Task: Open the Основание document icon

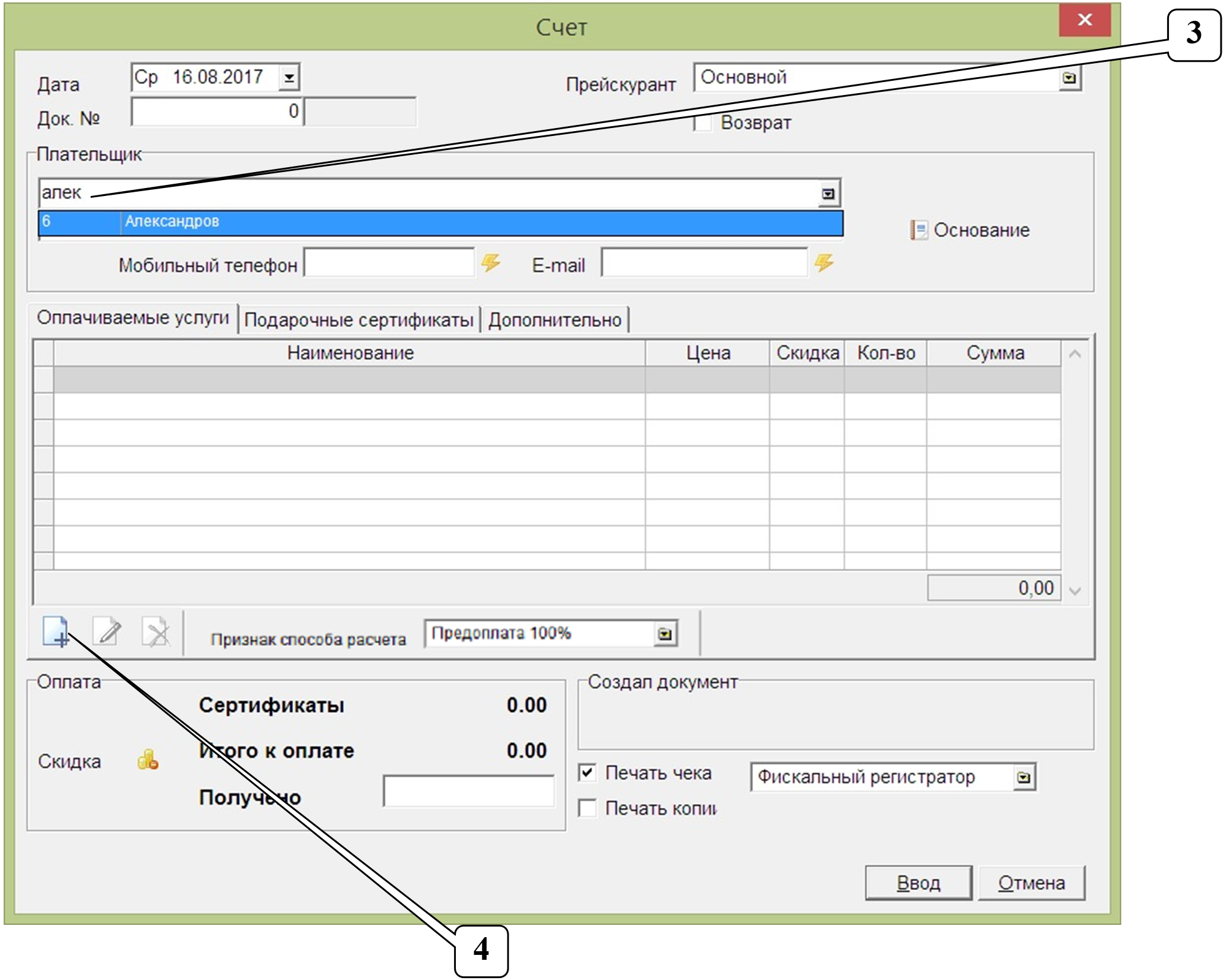Action: click(x=918, y=230)
